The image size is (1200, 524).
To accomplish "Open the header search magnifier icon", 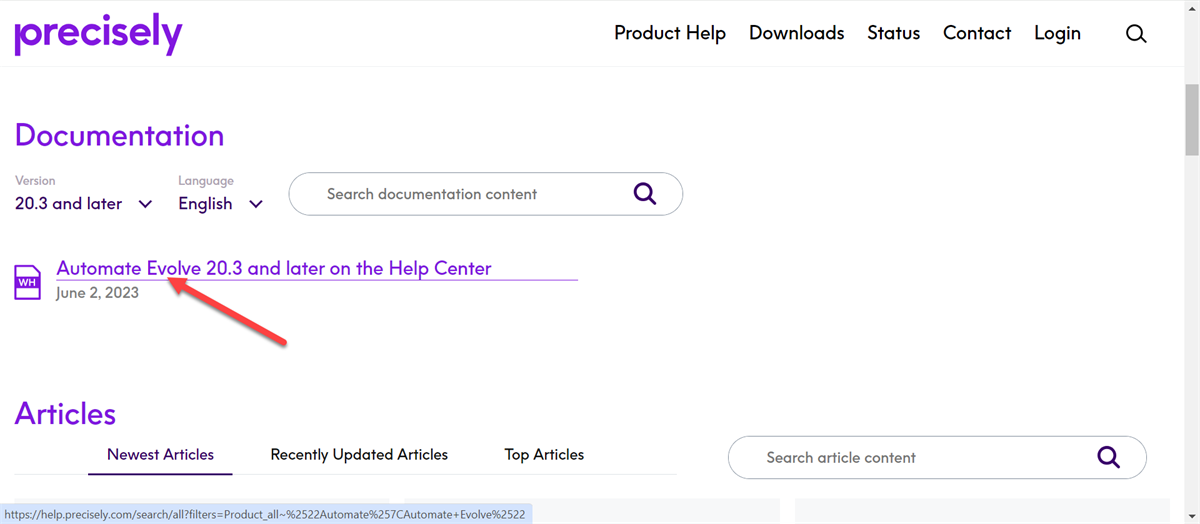I will point(1136,33).
